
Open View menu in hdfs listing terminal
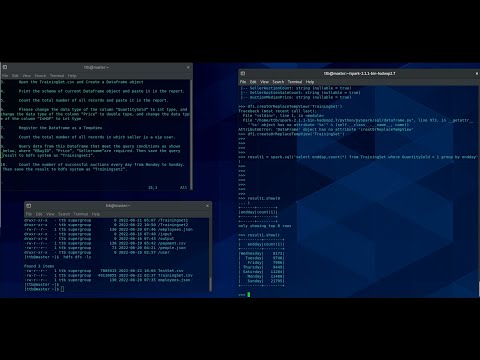tap(50, 214)
